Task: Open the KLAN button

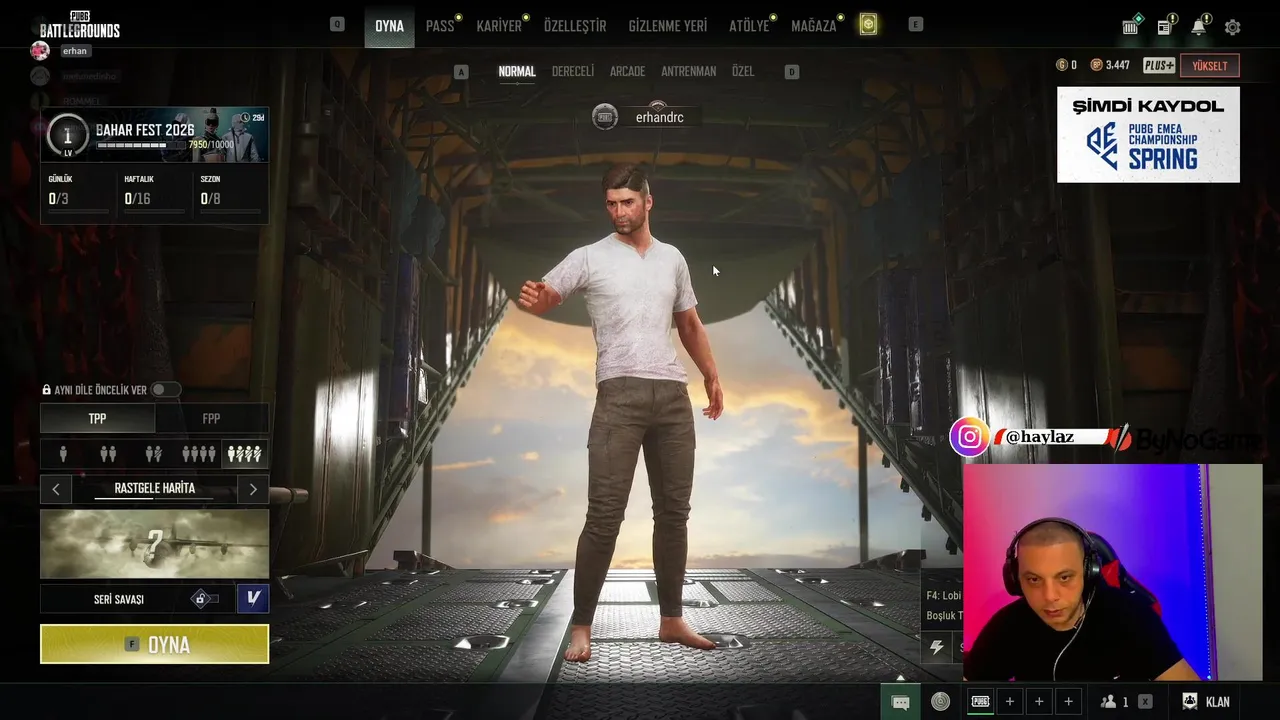Action: [1206, 702]
